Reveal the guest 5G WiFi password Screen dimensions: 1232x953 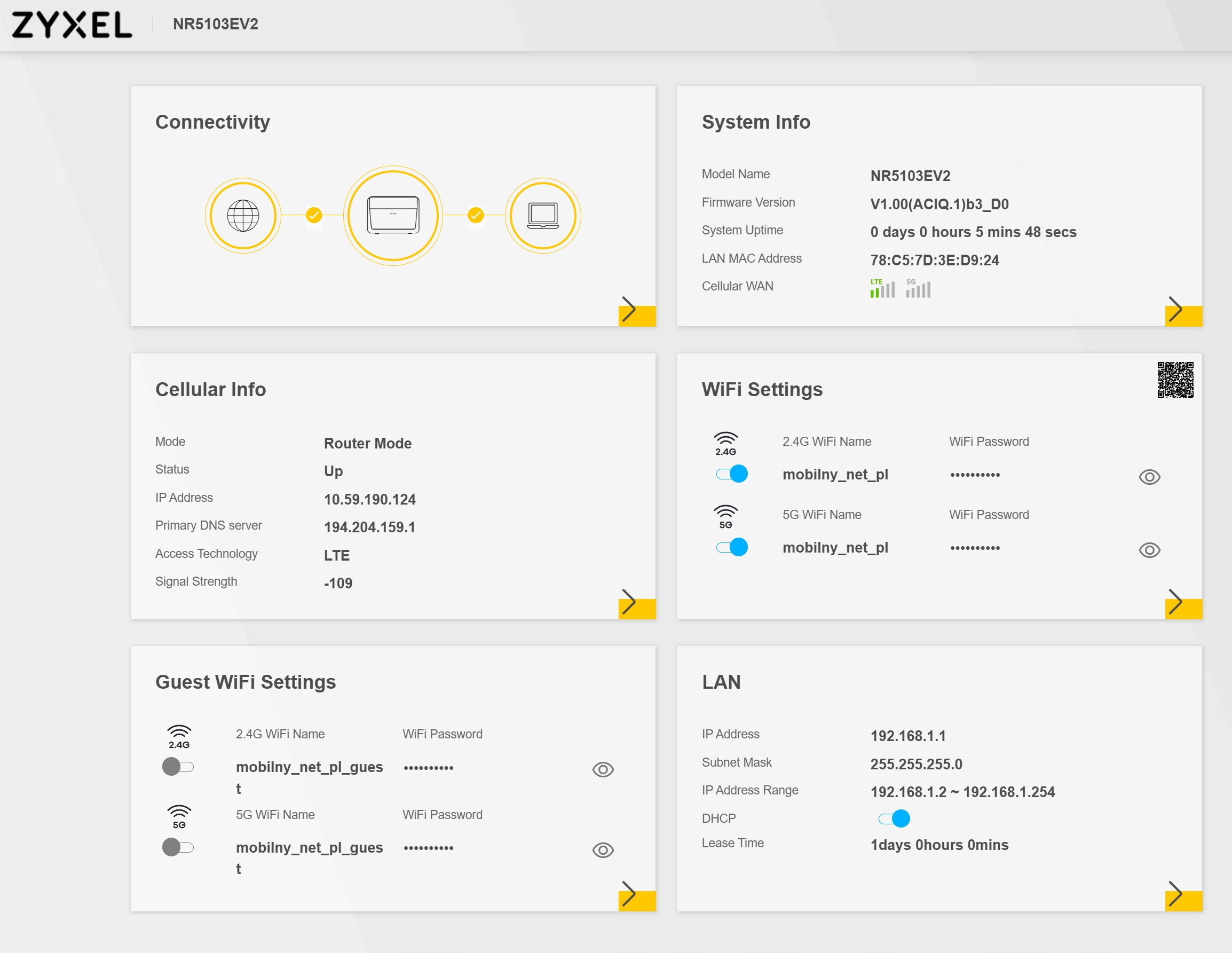point(603,850)
